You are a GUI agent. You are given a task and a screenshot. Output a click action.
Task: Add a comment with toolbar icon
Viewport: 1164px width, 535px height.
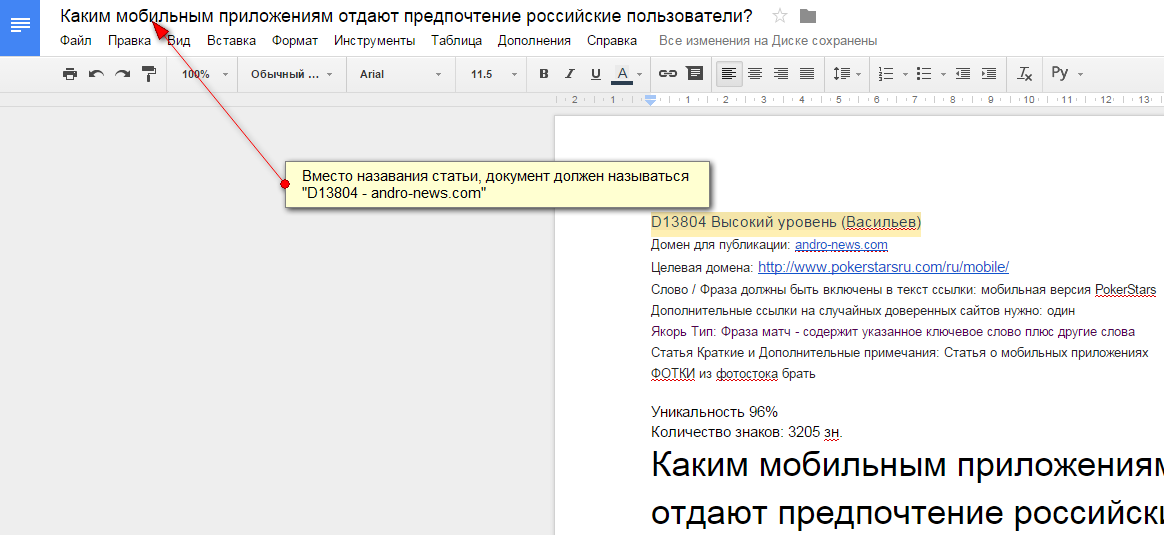click(694, 74)
